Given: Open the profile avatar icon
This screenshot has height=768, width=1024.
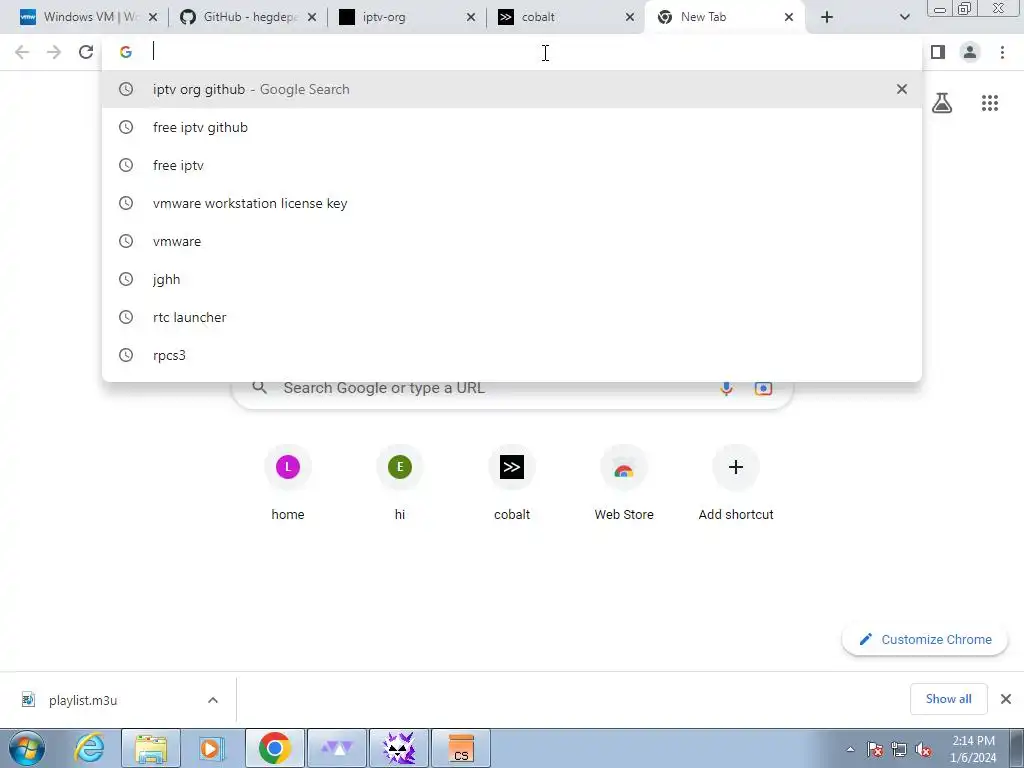Looking at the screenshot, I should 970,52.
